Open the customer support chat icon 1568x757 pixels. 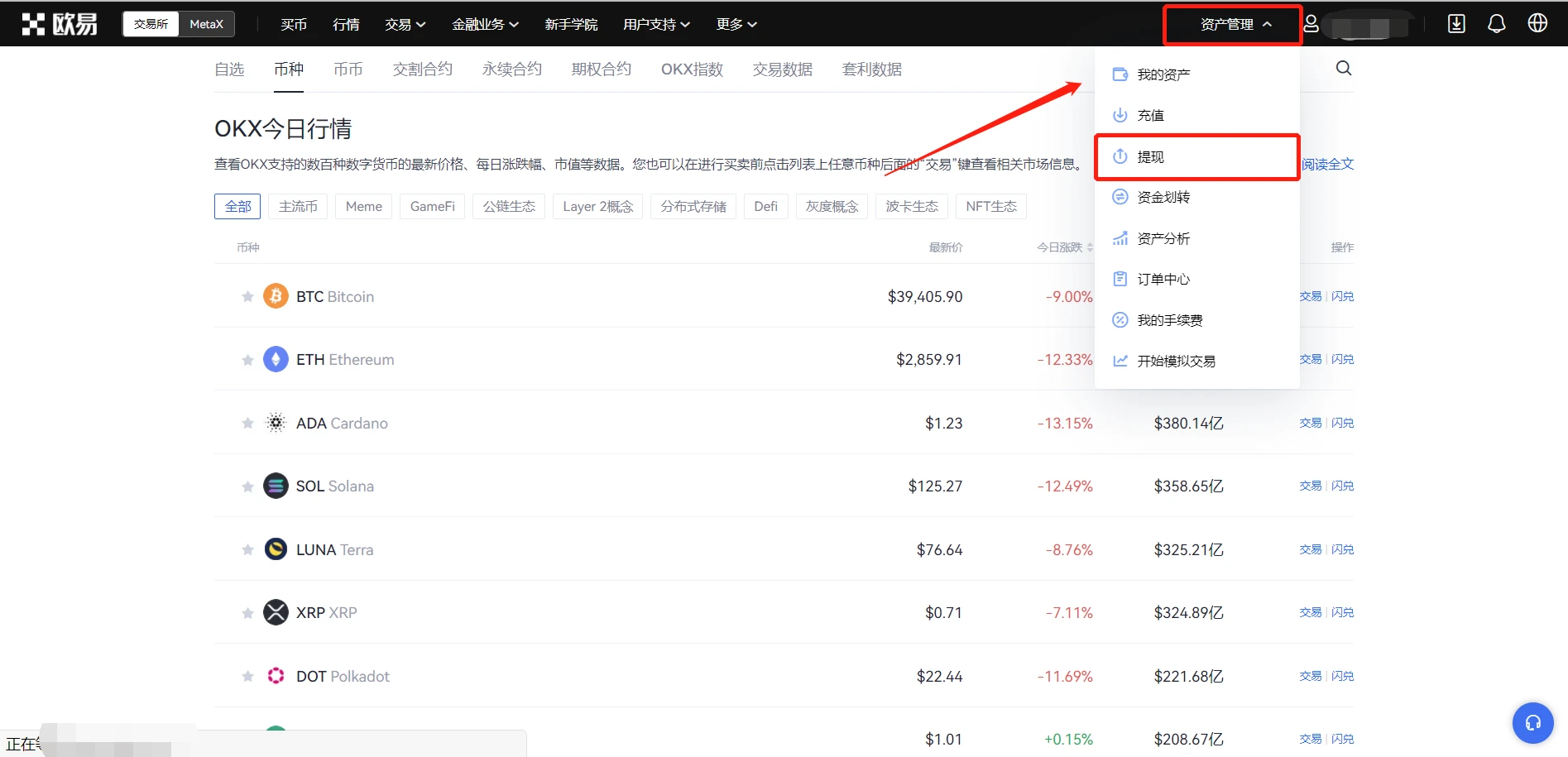[1532, 722]
